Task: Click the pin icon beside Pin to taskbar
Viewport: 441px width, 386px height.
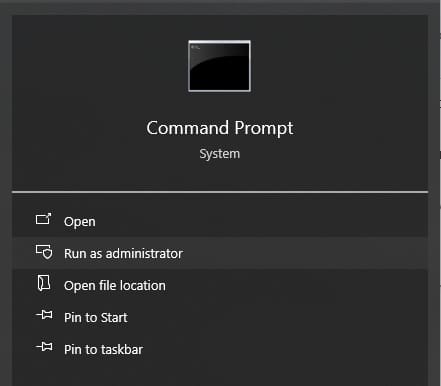Action: tap(44, 347)
